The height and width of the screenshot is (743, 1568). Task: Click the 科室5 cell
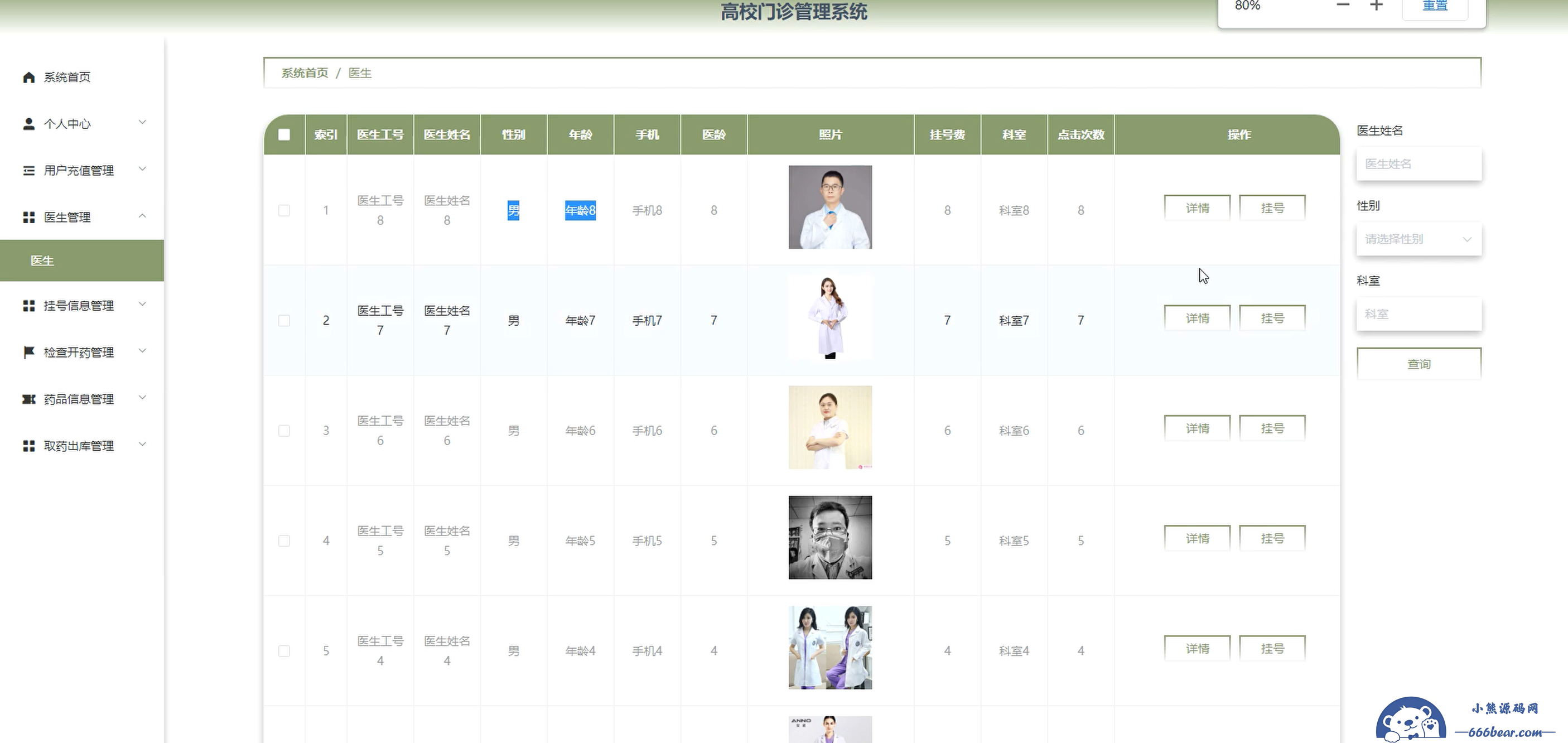tap(1014, 541)
